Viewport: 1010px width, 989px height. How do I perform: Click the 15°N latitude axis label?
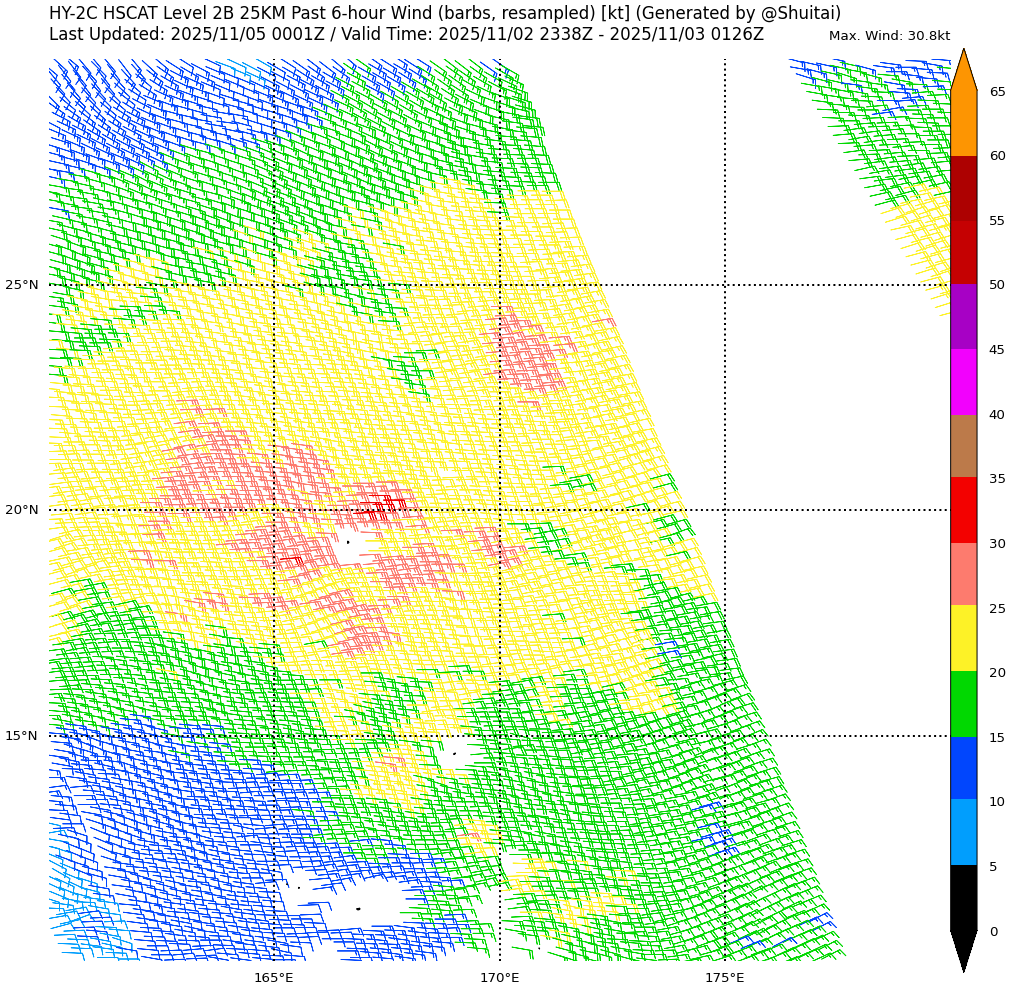coord(21,736)
